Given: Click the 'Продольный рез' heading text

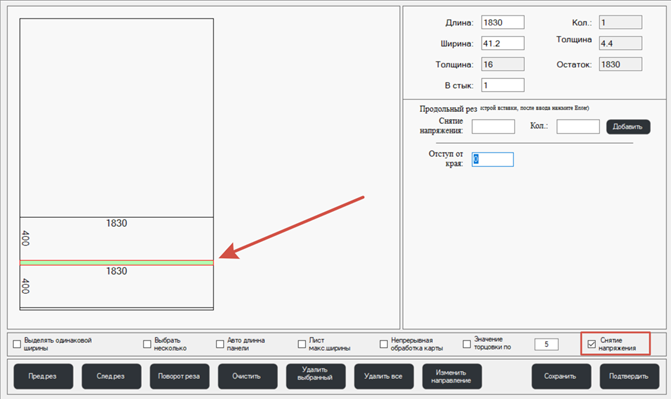Looking at the screenshot, I should [448, 109].
